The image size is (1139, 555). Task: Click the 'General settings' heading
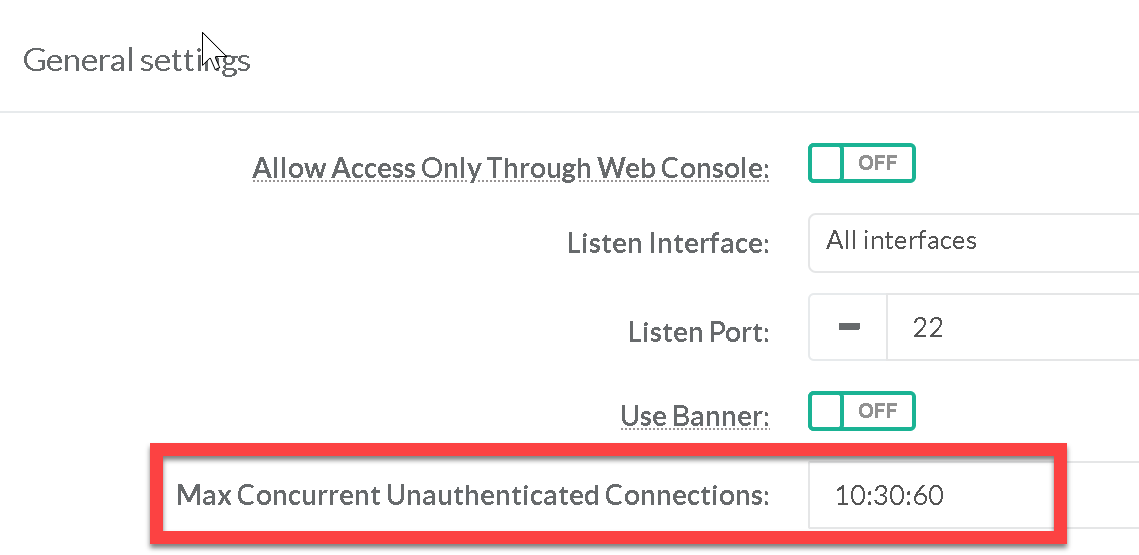(136, 61)
